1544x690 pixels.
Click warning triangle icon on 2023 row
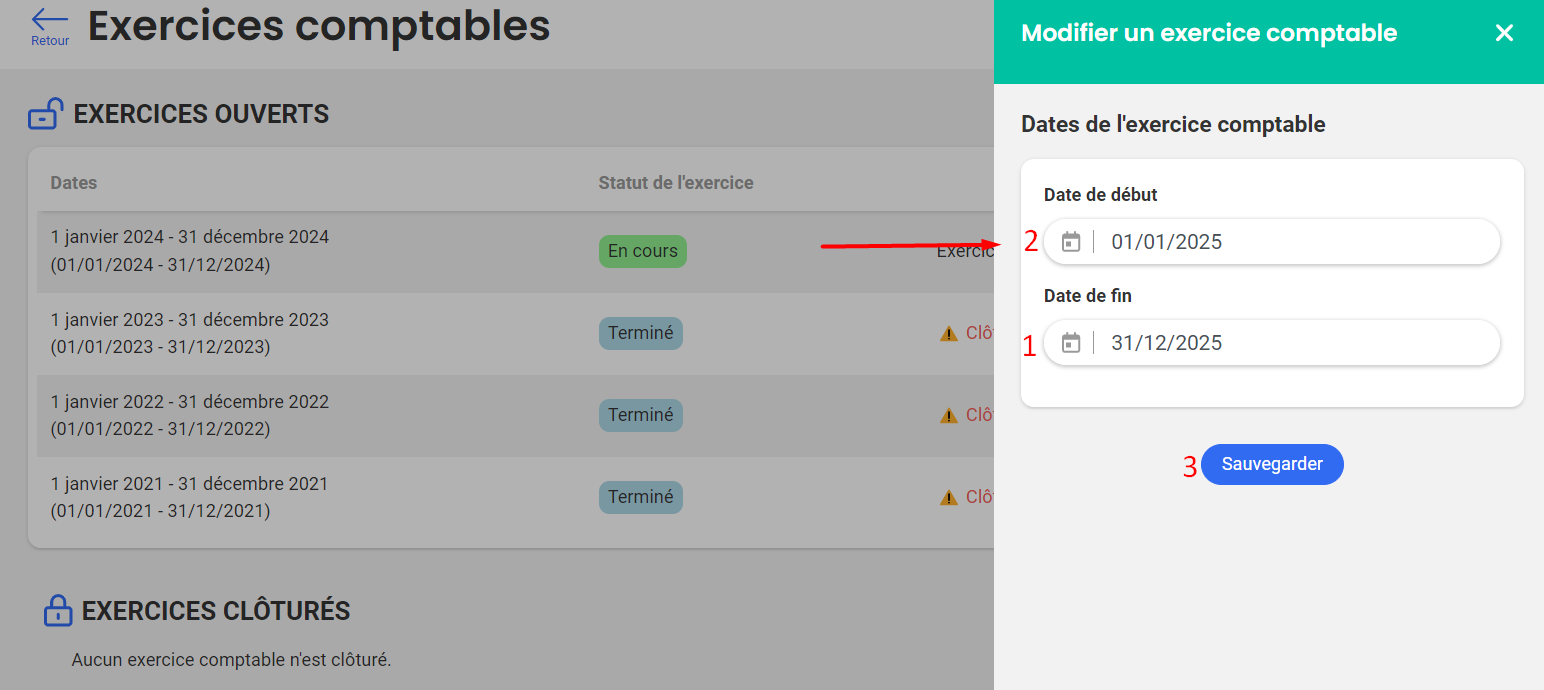pyautogui.click(x=949, y=334)
